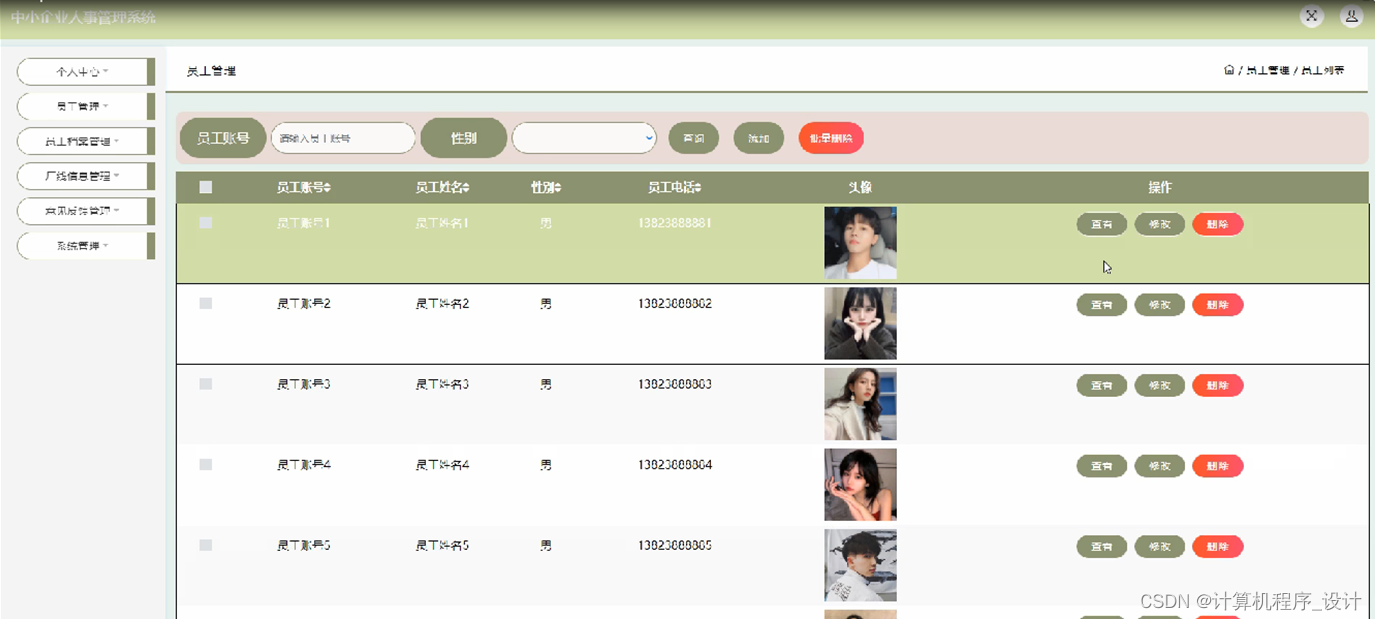Click 删除 for 员工账号5
This screenshot has height=620, width=1377.
tap(1218, 547)
